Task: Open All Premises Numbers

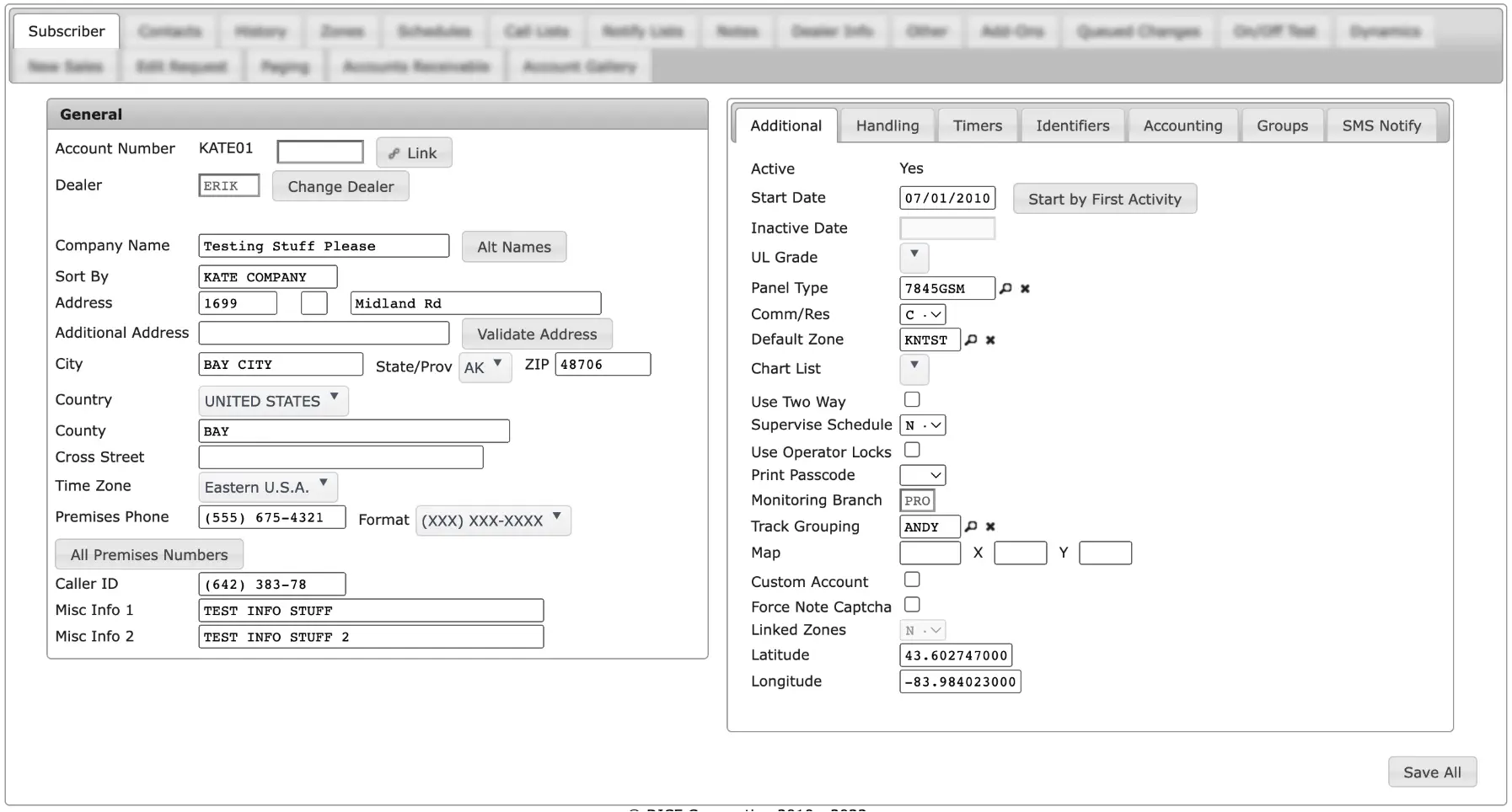Action: [x=149, y=554]
